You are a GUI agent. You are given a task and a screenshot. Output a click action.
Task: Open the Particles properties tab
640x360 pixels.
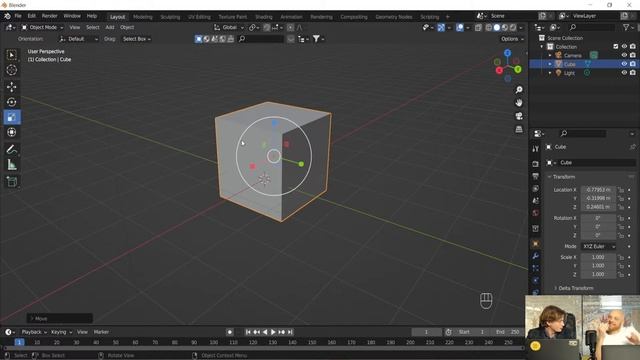click(x=536, y=268)
